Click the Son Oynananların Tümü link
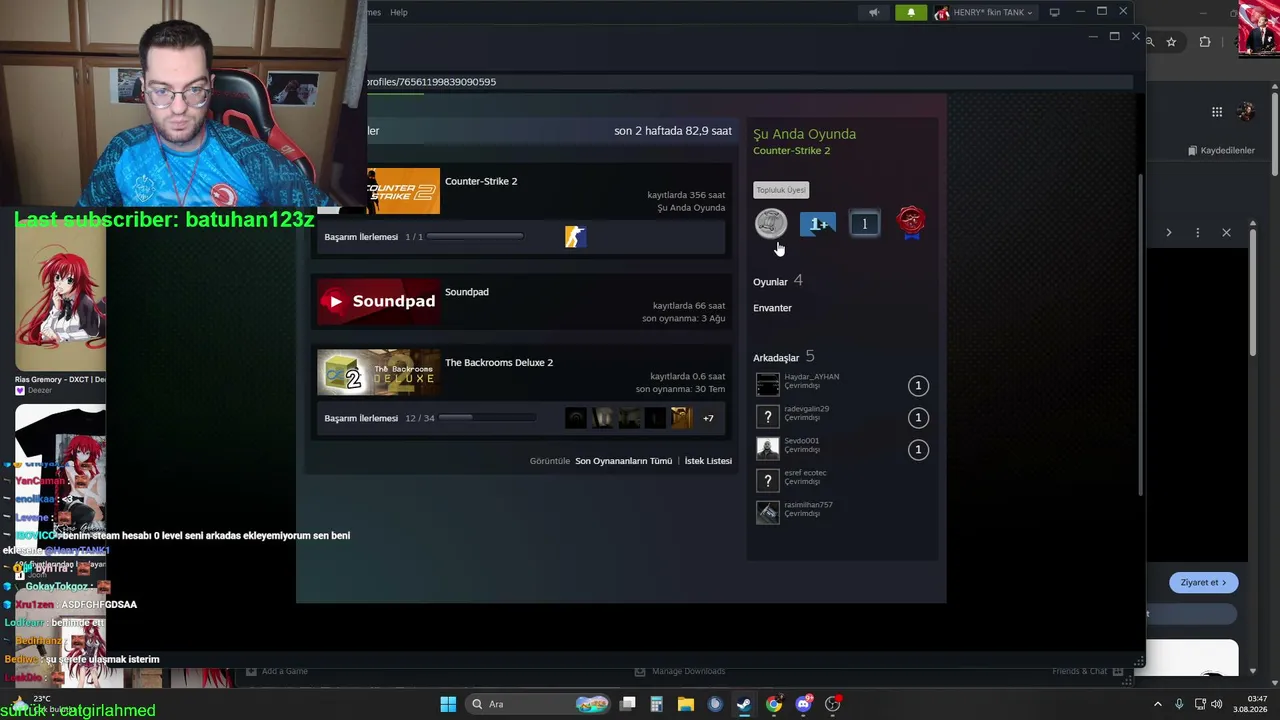This screenshot has height=720, width=1280. pos(623,461)
